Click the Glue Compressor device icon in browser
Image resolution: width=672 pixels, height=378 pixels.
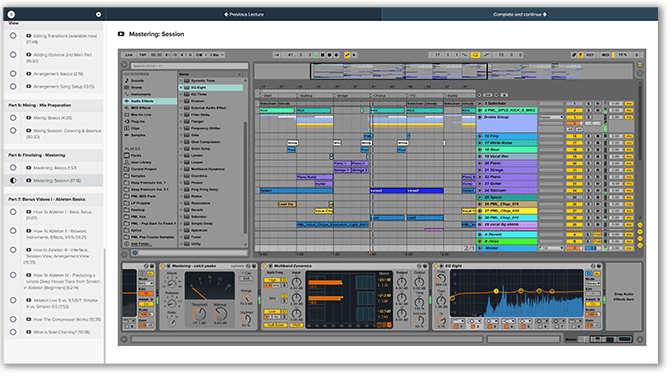187,142
